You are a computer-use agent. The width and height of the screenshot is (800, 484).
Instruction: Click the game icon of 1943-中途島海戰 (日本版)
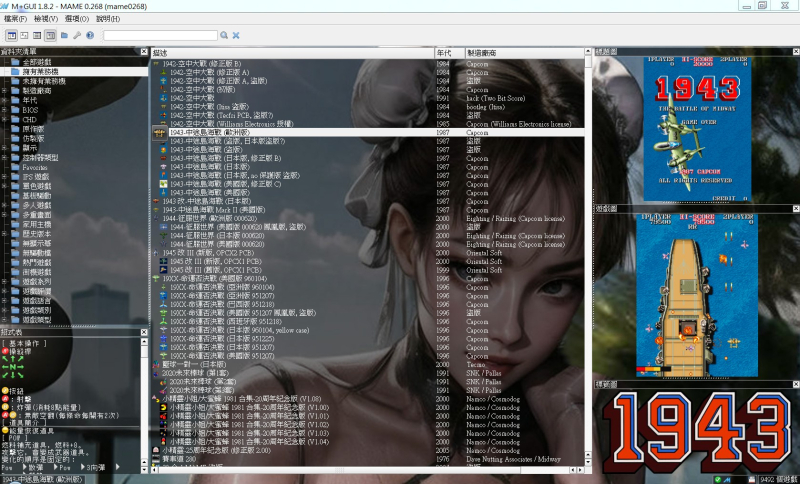click(163, 167)
